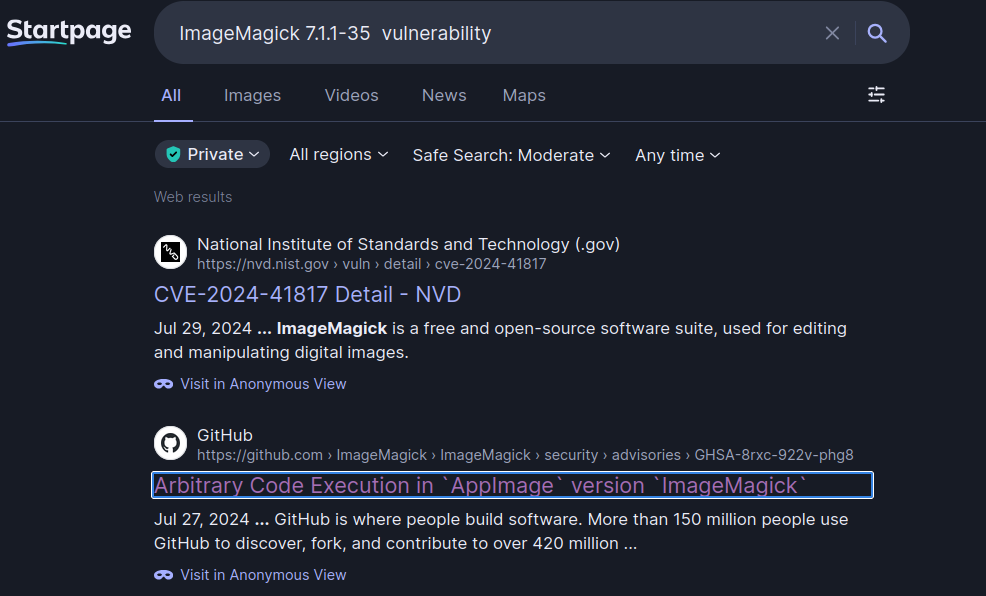Viewport: 986px width, 596px height.
Task: Click the magnifying glass search icon
Action: point(877,33)
